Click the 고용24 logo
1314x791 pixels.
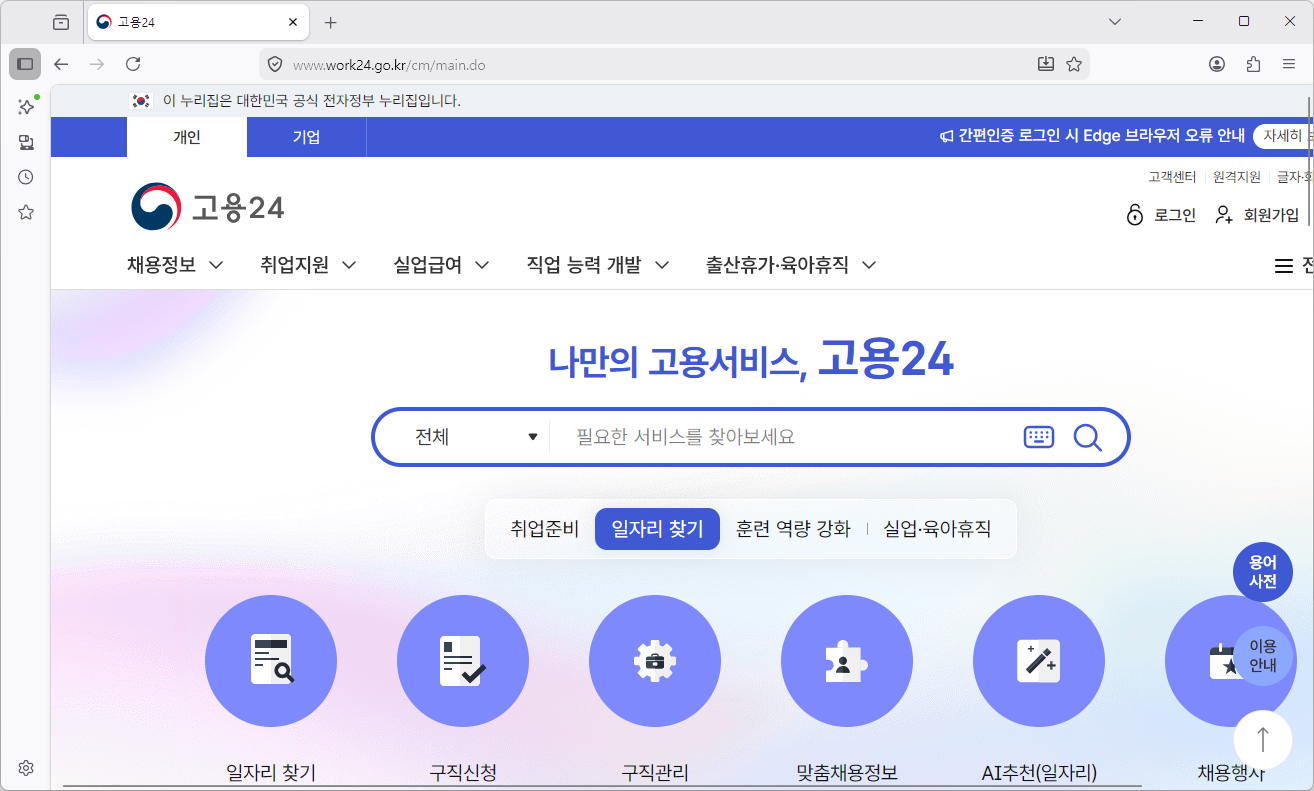pos(208,207)
